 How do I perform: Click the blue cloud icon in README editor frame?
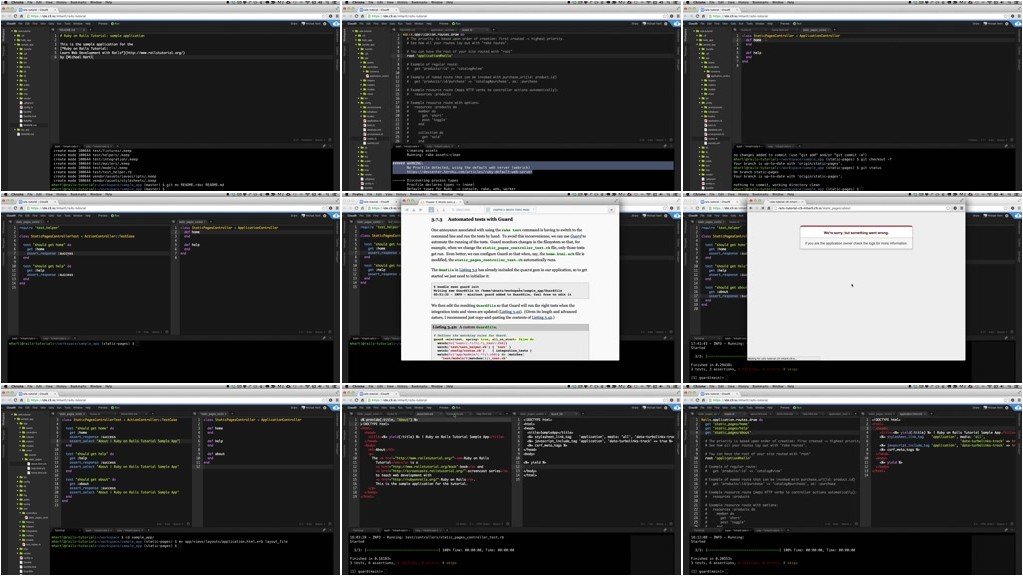pos(335,23)
